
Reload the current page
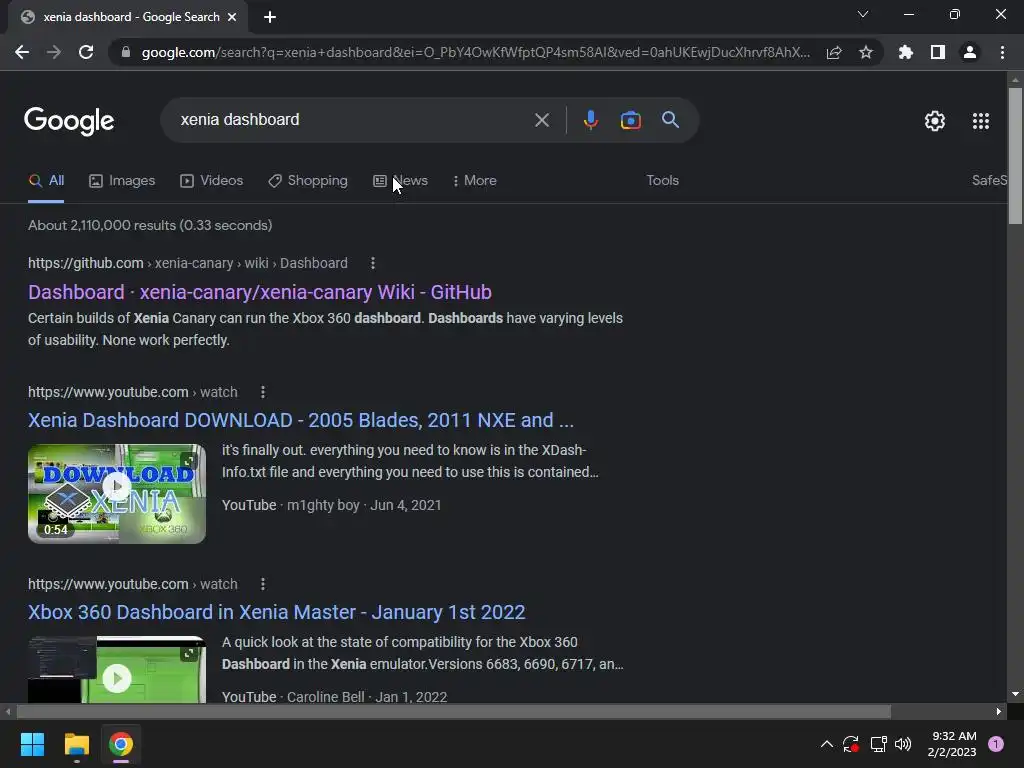86,52
